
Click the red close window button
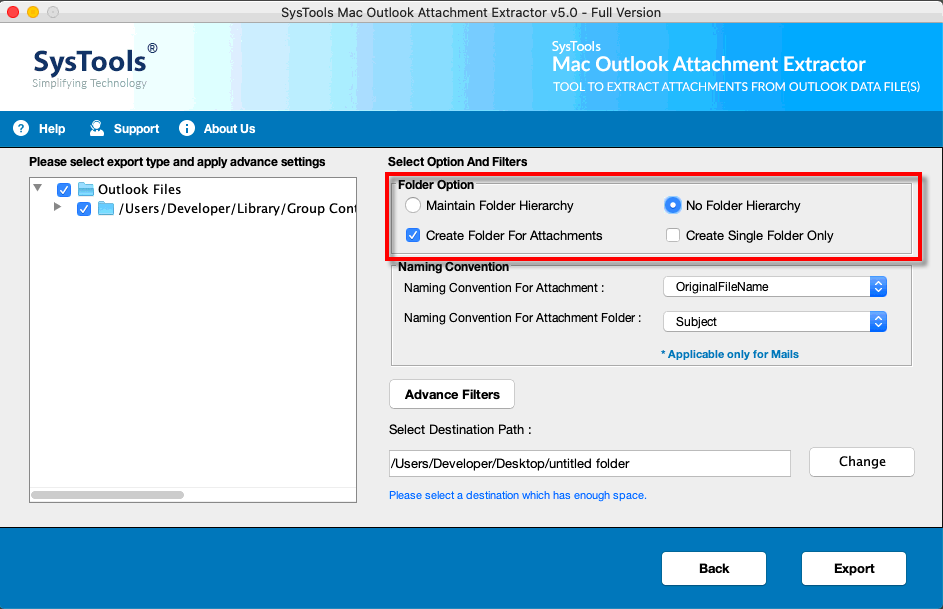[x=13, y=12]
